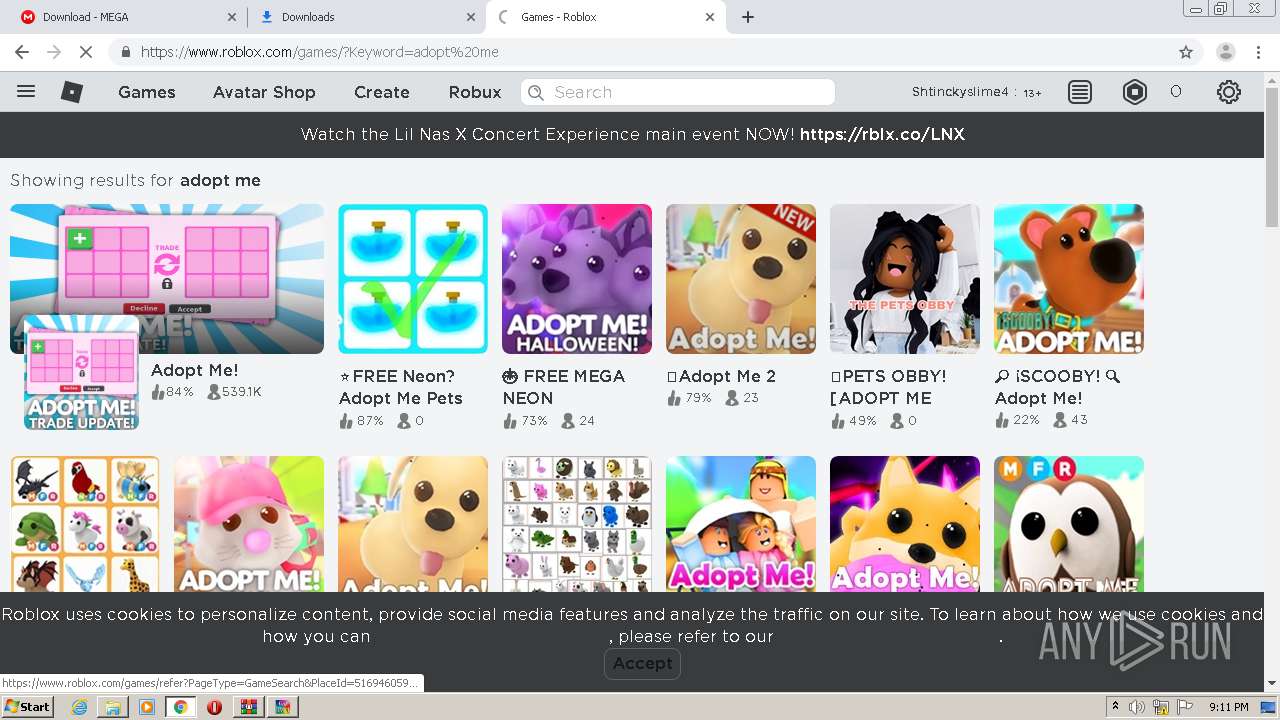
Task: Open the Robux menu item
Action: click(x=475, y=92)
